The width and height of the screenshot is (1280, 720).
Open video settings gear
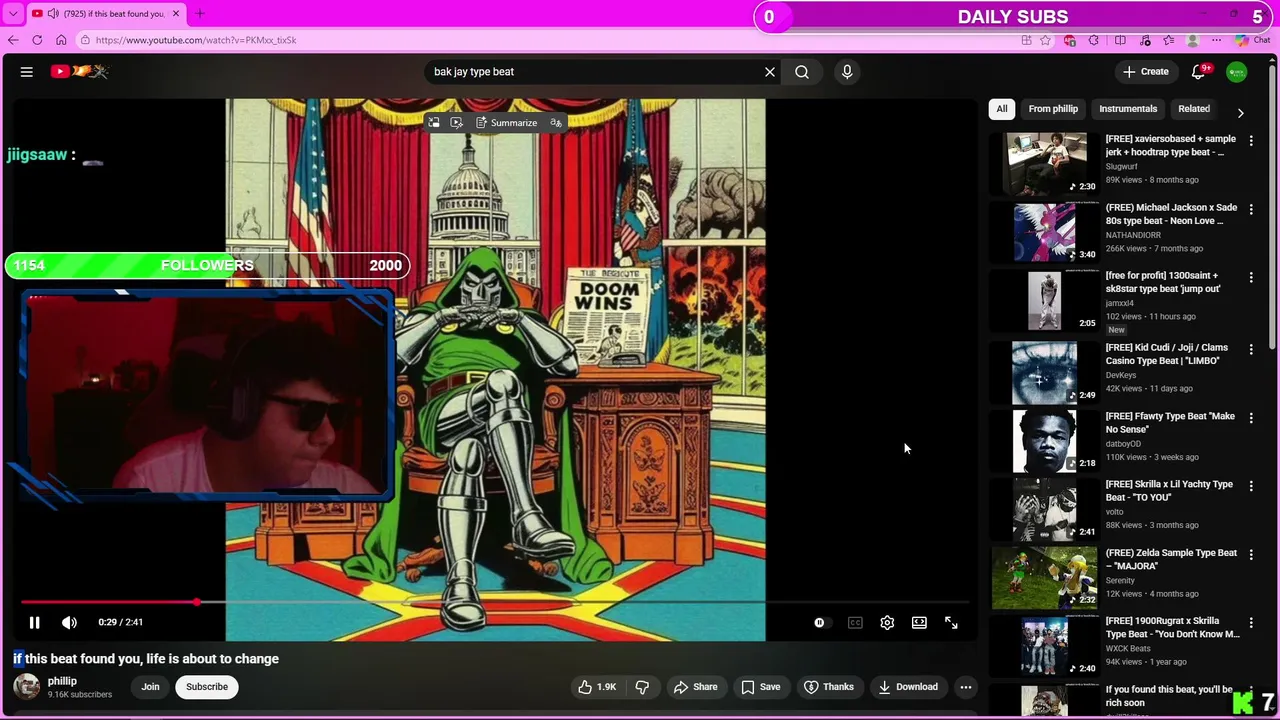tap(887, 622)
